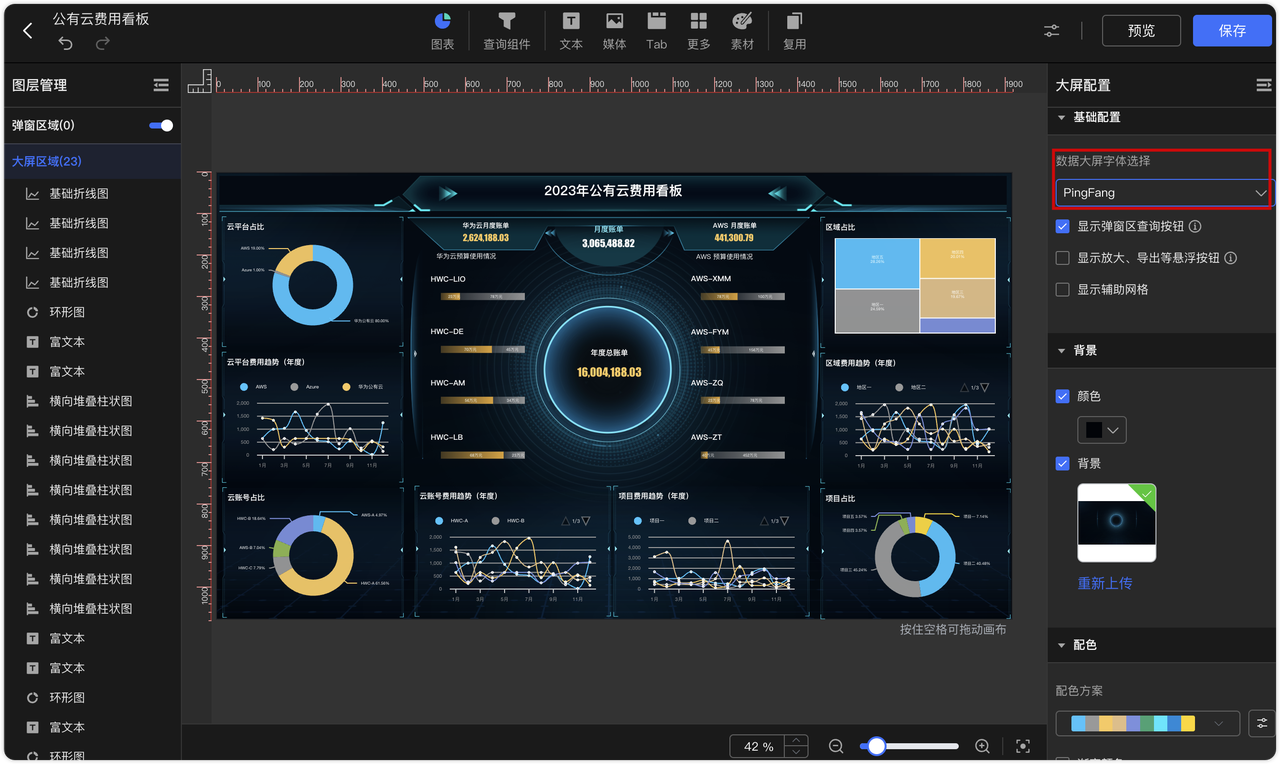Open the 查询组件 query component tool

pyautogui.click(x=507, y=30)
